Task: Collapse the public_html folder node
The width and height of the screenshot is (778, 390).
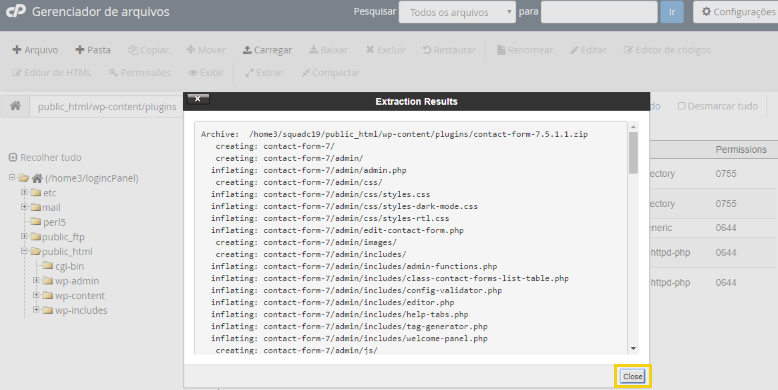Action: point(24,251)
